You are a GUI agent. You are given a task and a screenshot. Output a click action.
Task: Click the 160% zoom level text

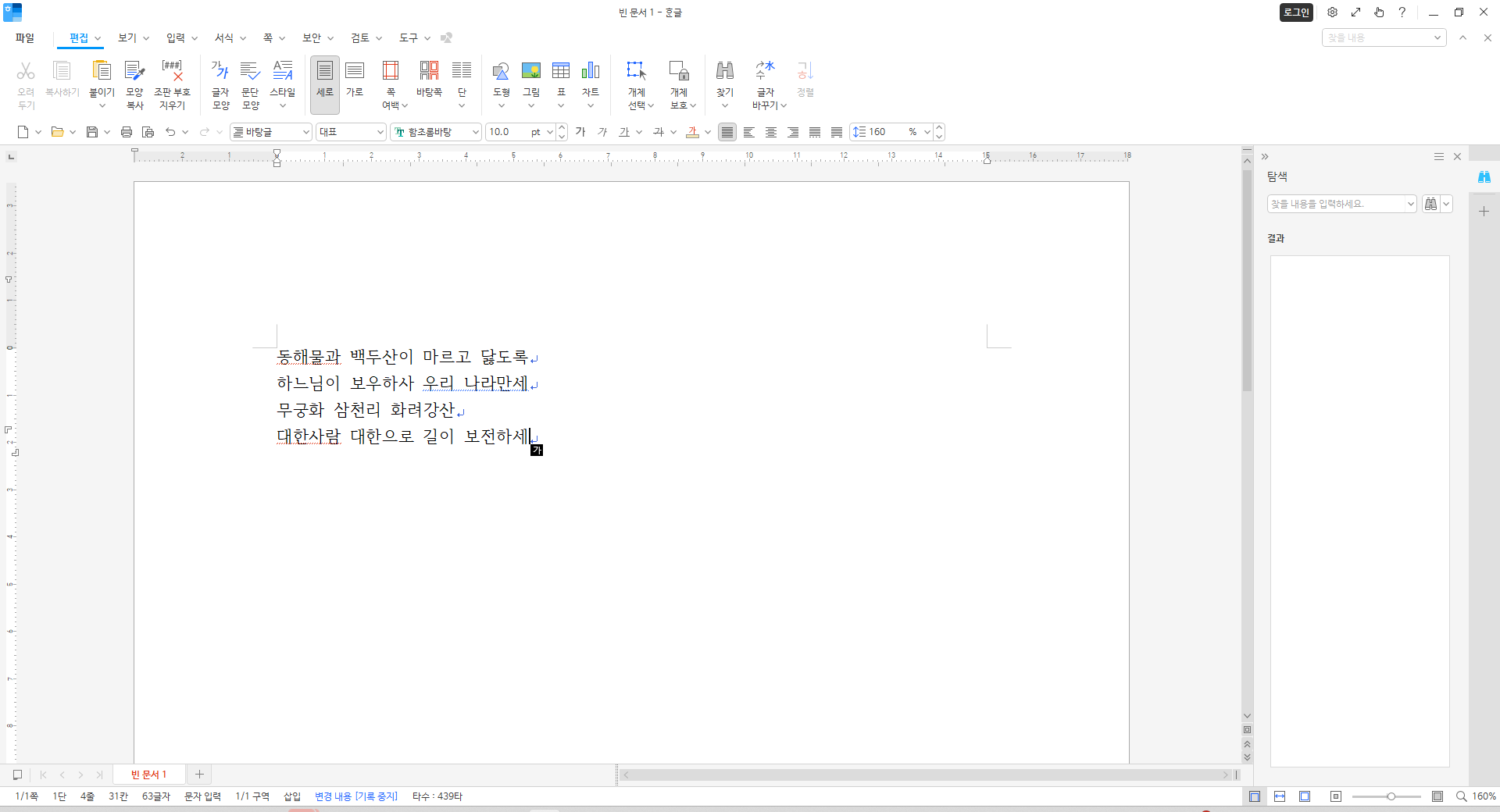(x=1484, y=796)
